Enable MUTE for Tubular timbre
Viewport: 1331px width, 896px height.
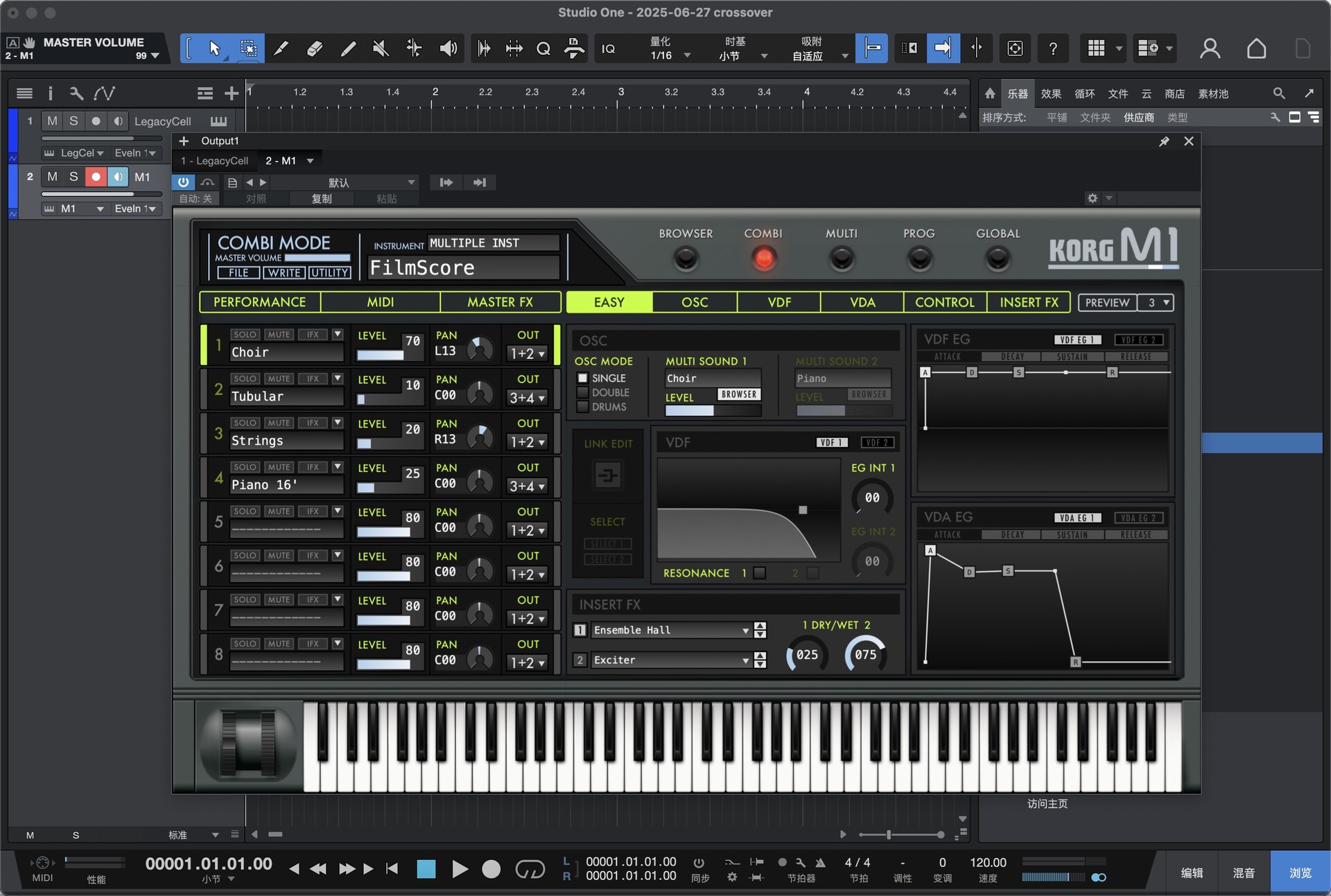[x=279, y=379]
